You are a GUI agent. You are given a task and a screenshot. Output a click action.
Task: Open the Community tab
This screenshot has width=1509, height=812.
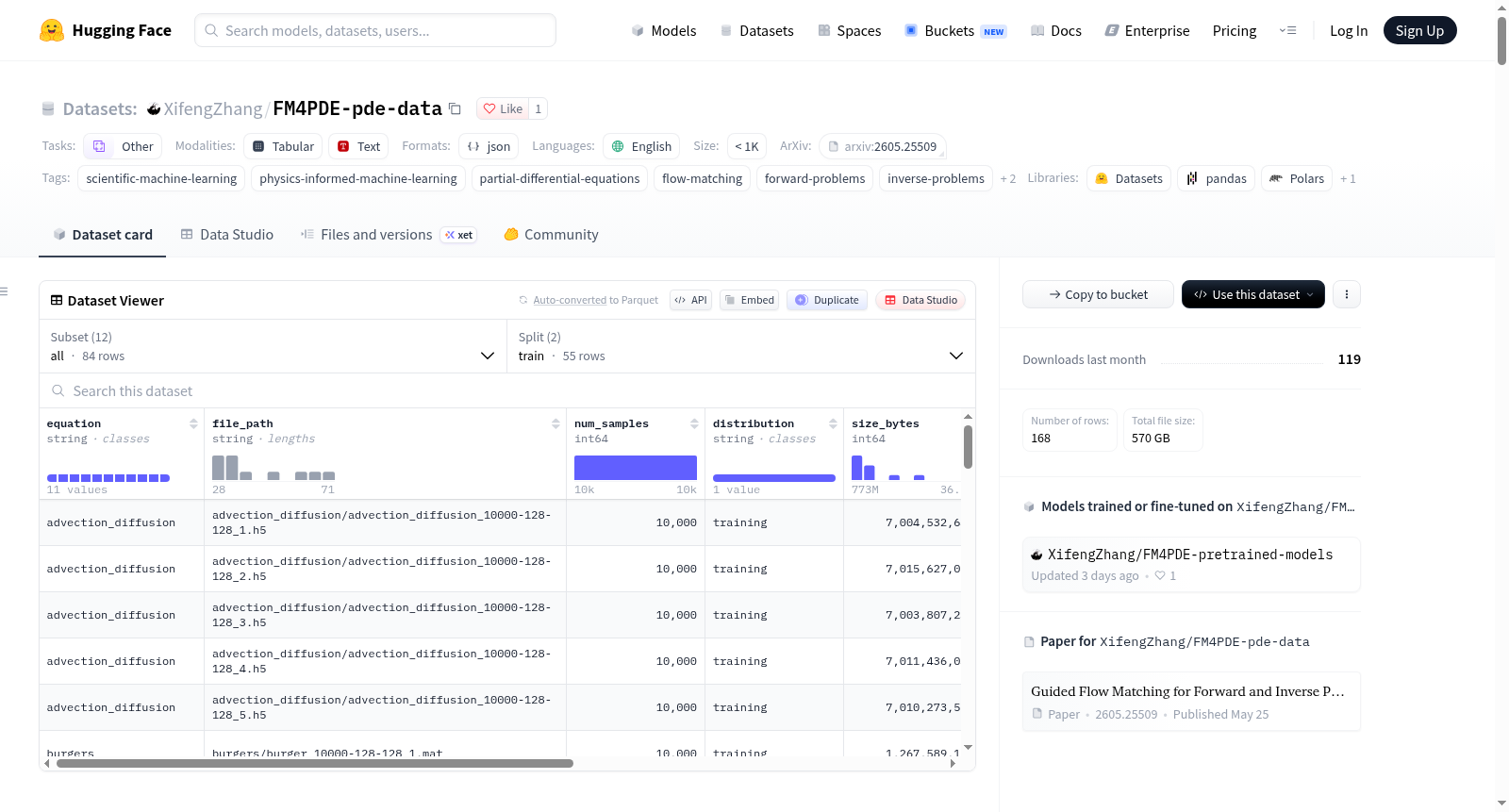click(x=551, y=235)
